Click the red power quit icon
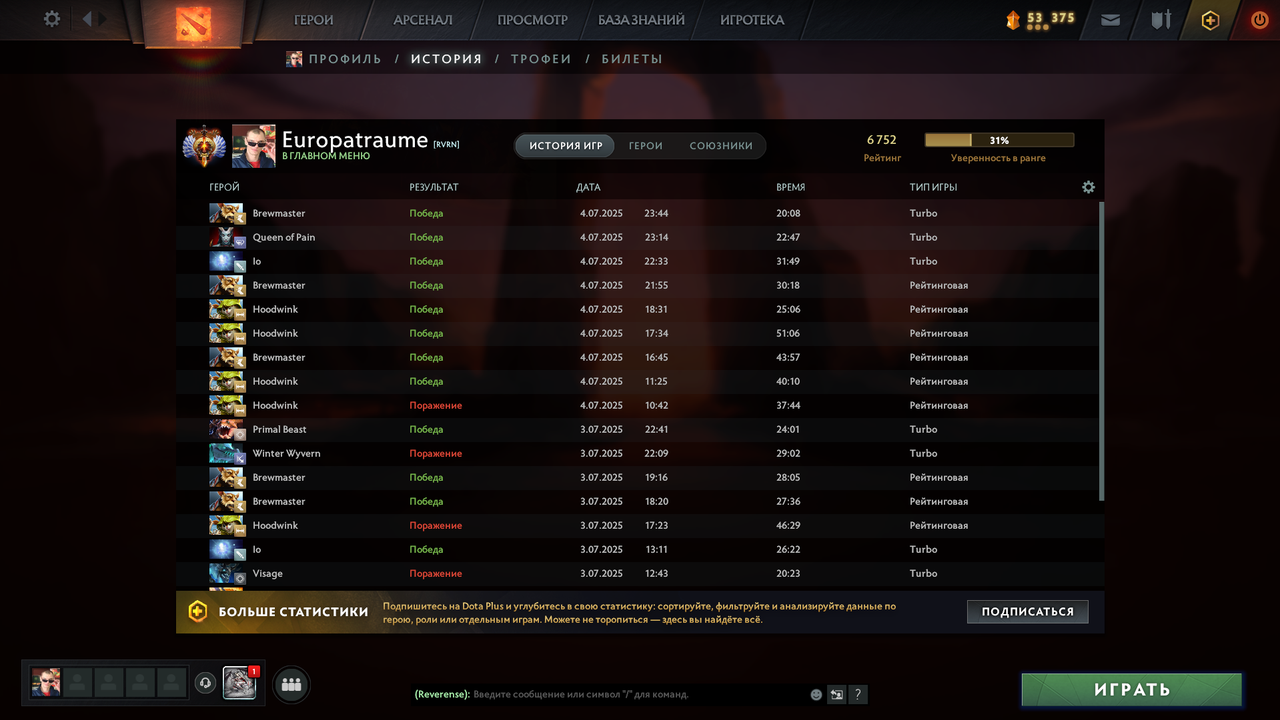The height and width of the screenshot is (720, 1280). click(x=1259, y=19)
